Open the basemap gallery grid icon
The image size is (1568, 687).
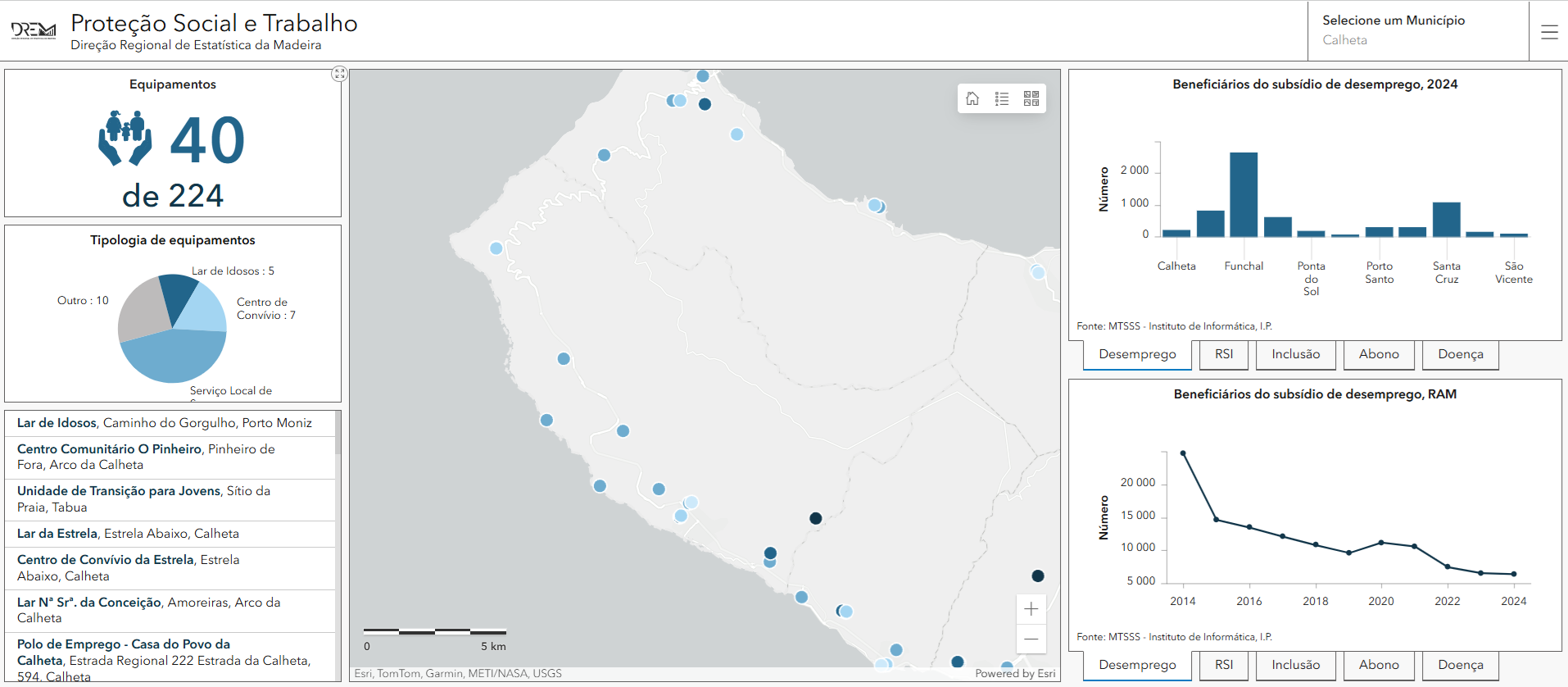[1031, 99]
